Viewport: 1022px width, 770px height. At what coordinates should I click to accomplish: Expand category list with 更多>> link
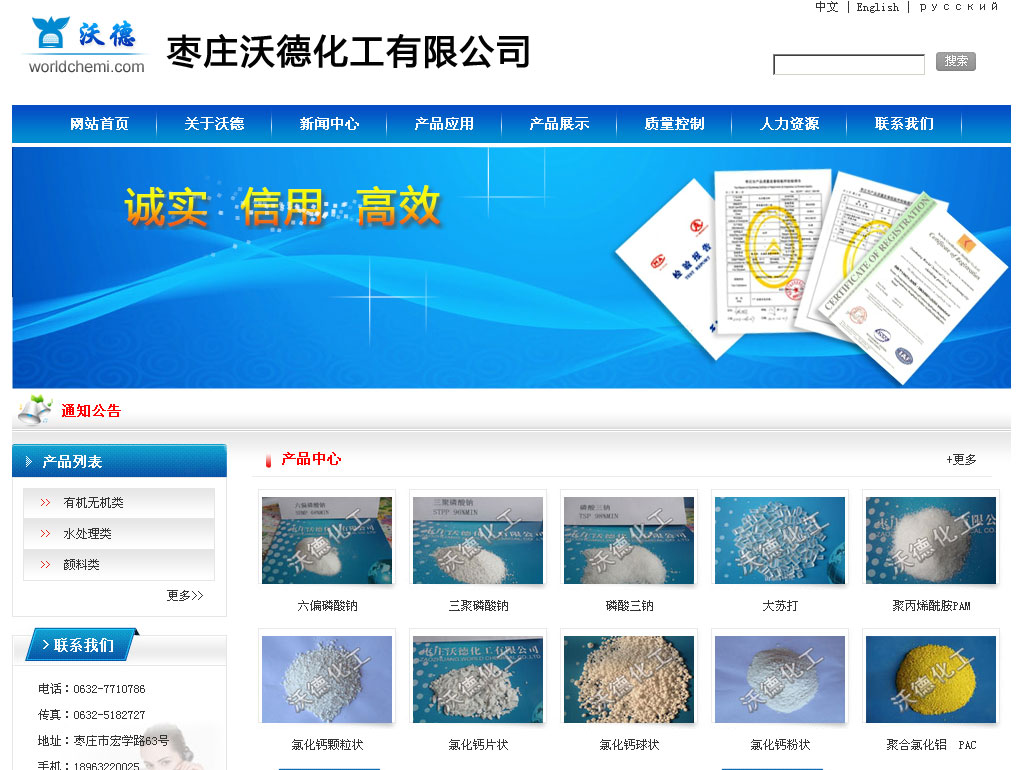[x=185, y=596]
